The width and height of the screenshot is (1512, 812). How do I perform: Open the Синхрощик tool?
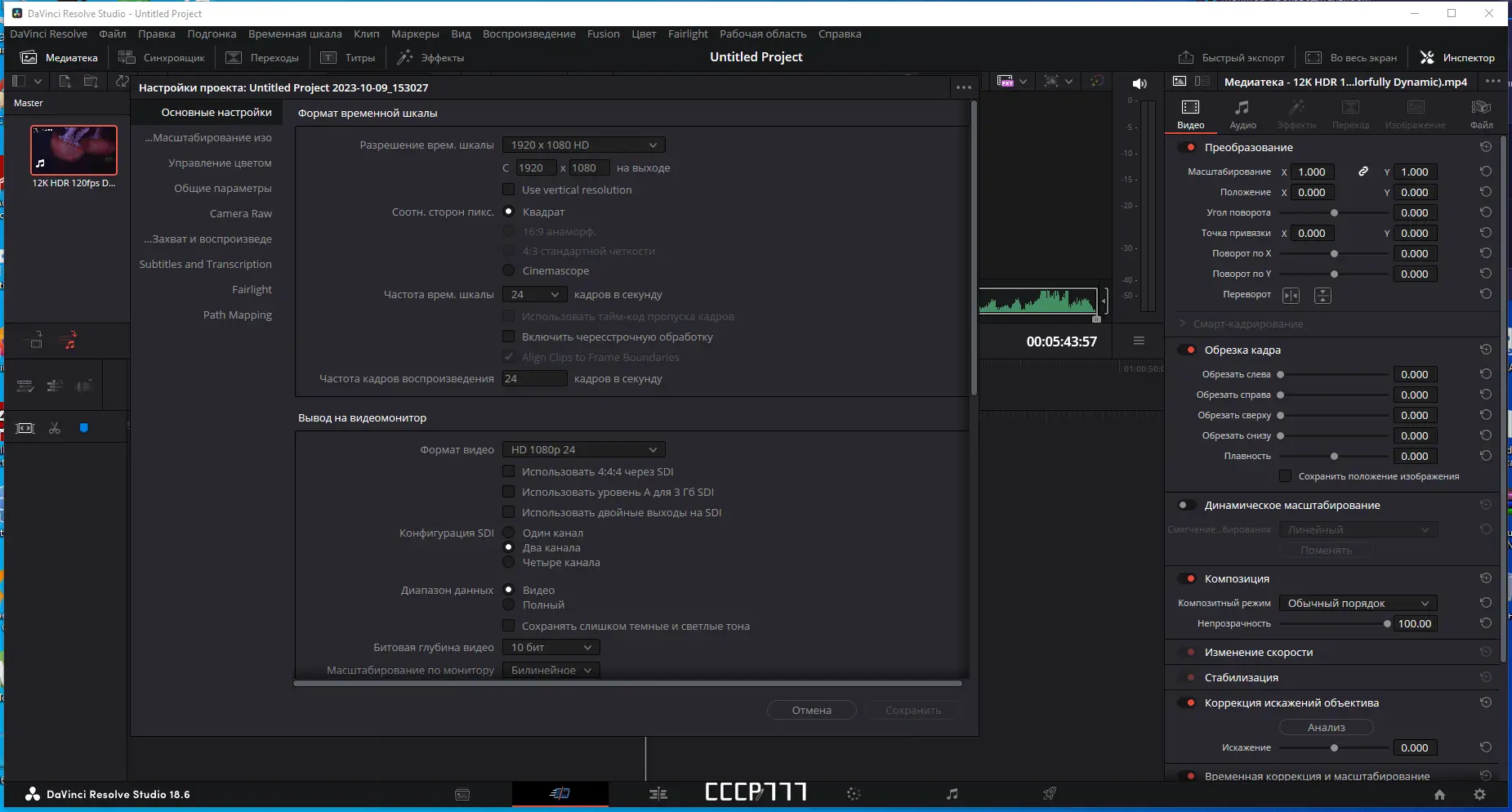[x=162, y=57]
